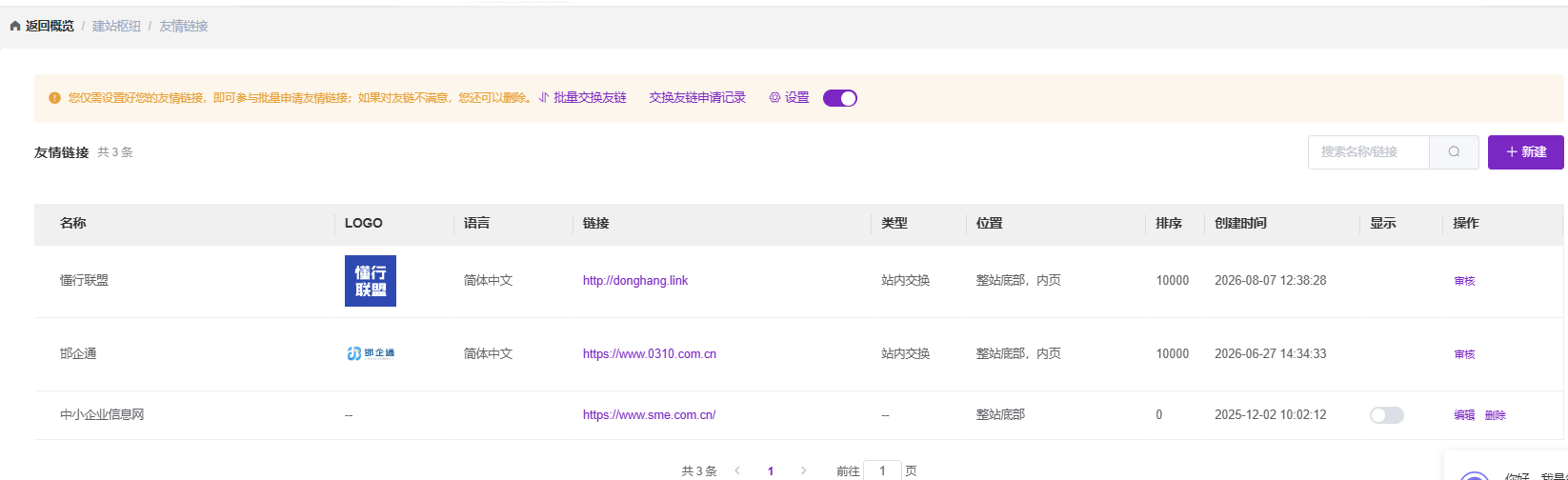Viewport: 1568px width, 480px height.
Task: Click the 友情链接 breadcrumb item
Action: pyautogui.click(x=184, y=27)
